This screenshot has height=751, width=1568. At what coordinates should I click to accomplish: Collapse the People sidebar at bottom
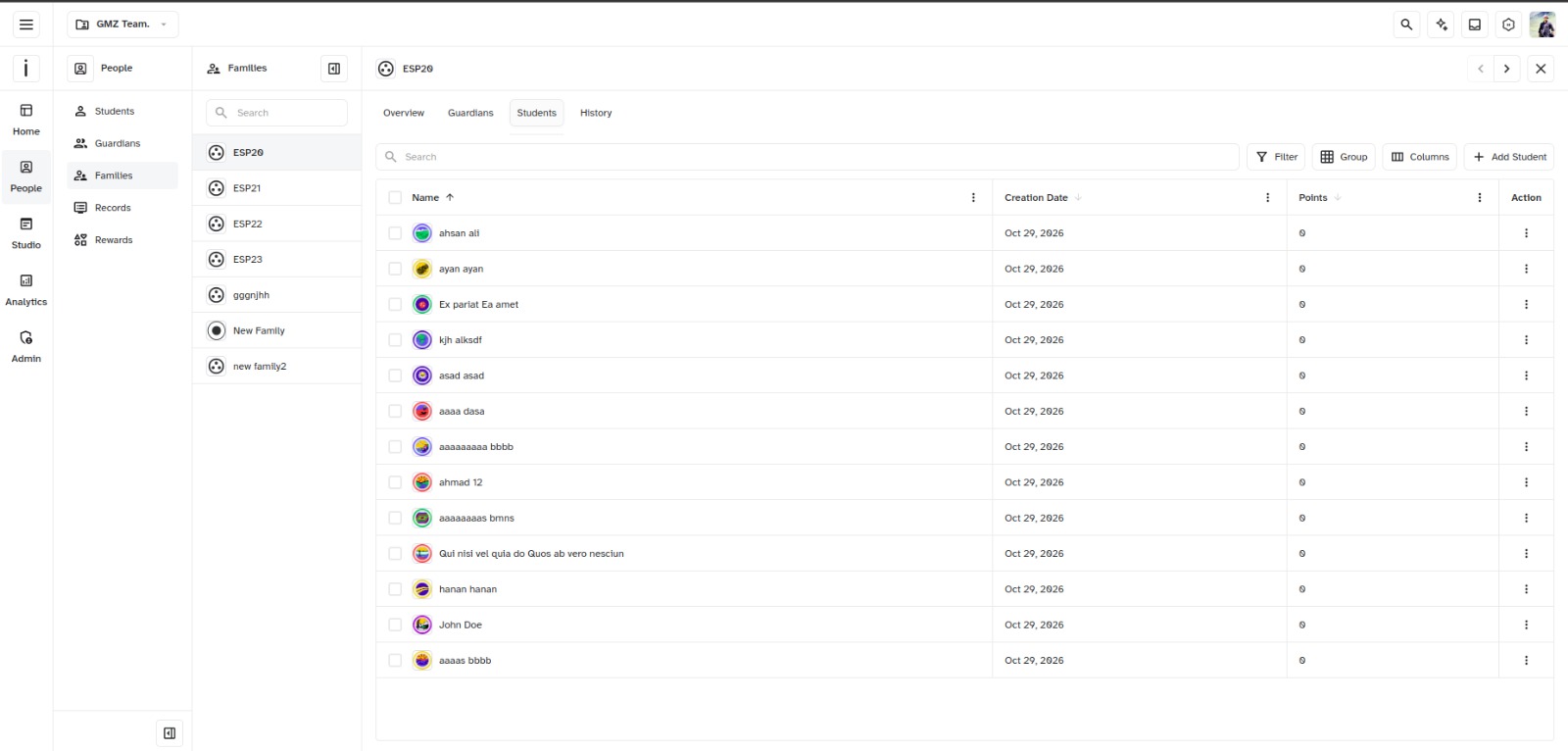pyautogui.click(x=170, y=732)
